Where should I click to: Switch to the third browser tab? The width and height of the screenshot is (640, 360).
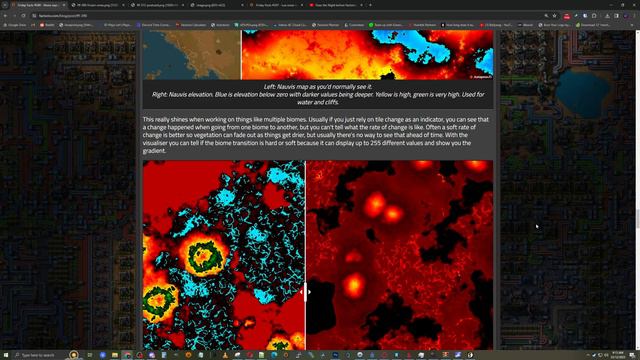pos(157,5)
